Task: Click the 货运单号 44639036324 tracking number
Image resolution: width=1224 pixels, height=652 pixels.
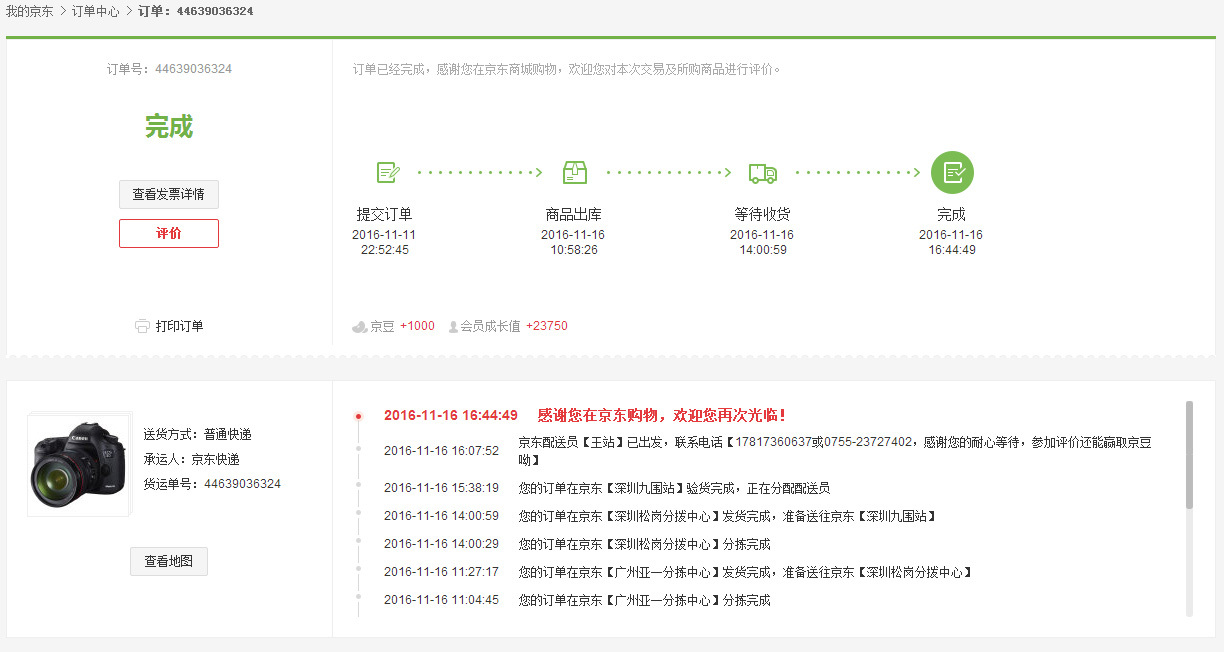Action: (x=242, y=484)
